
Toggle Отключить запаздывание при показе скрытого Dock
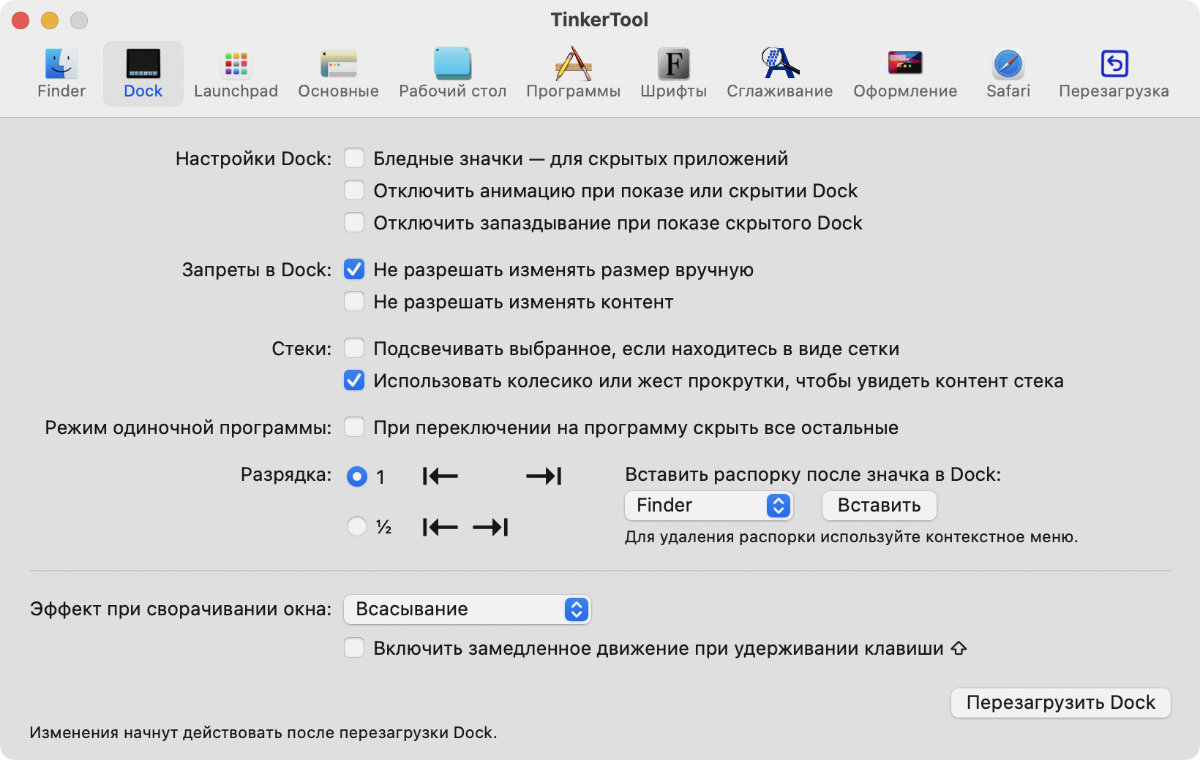point(354,222)
